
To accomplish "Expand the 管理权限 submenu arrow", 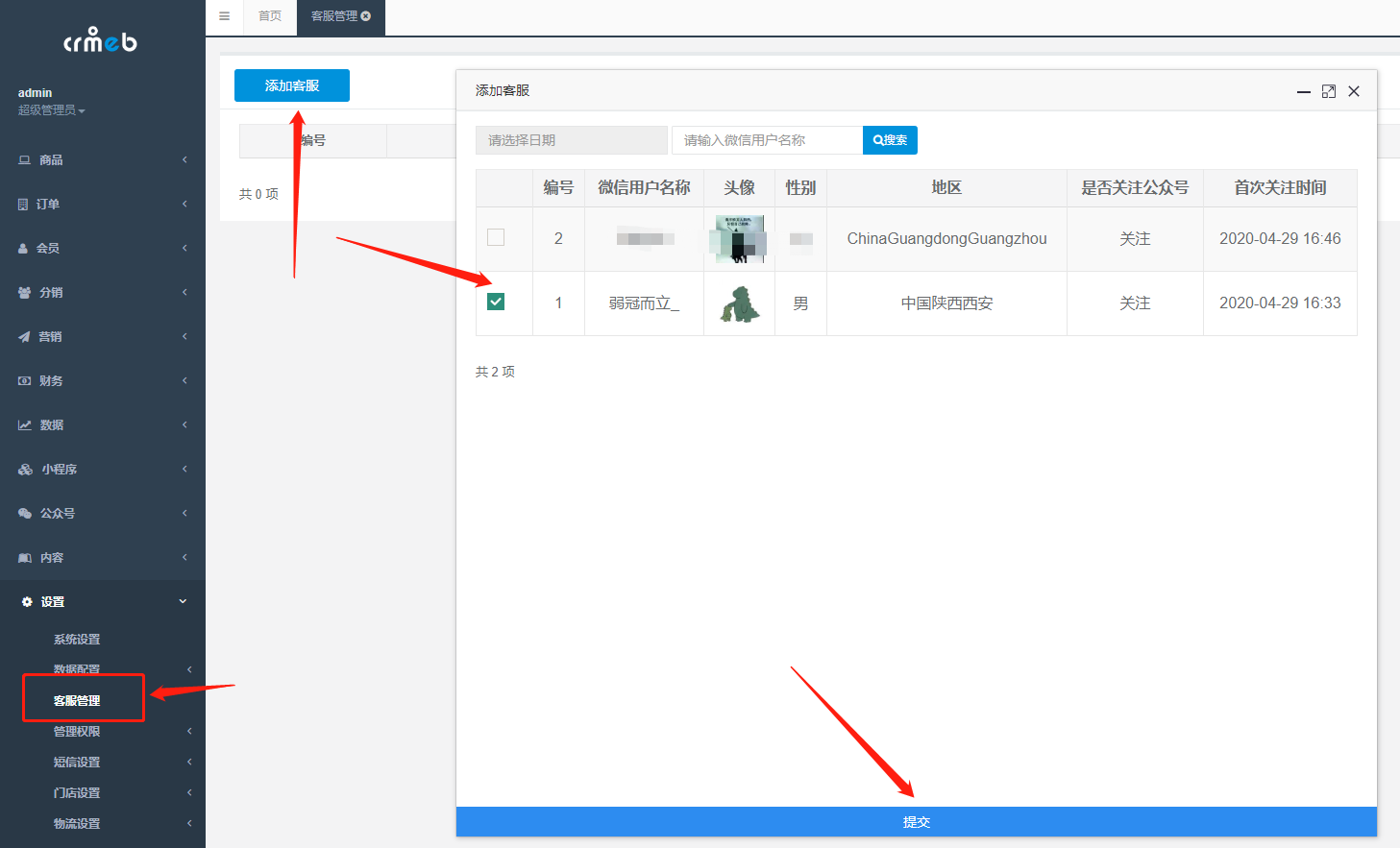I will point(189,732).
